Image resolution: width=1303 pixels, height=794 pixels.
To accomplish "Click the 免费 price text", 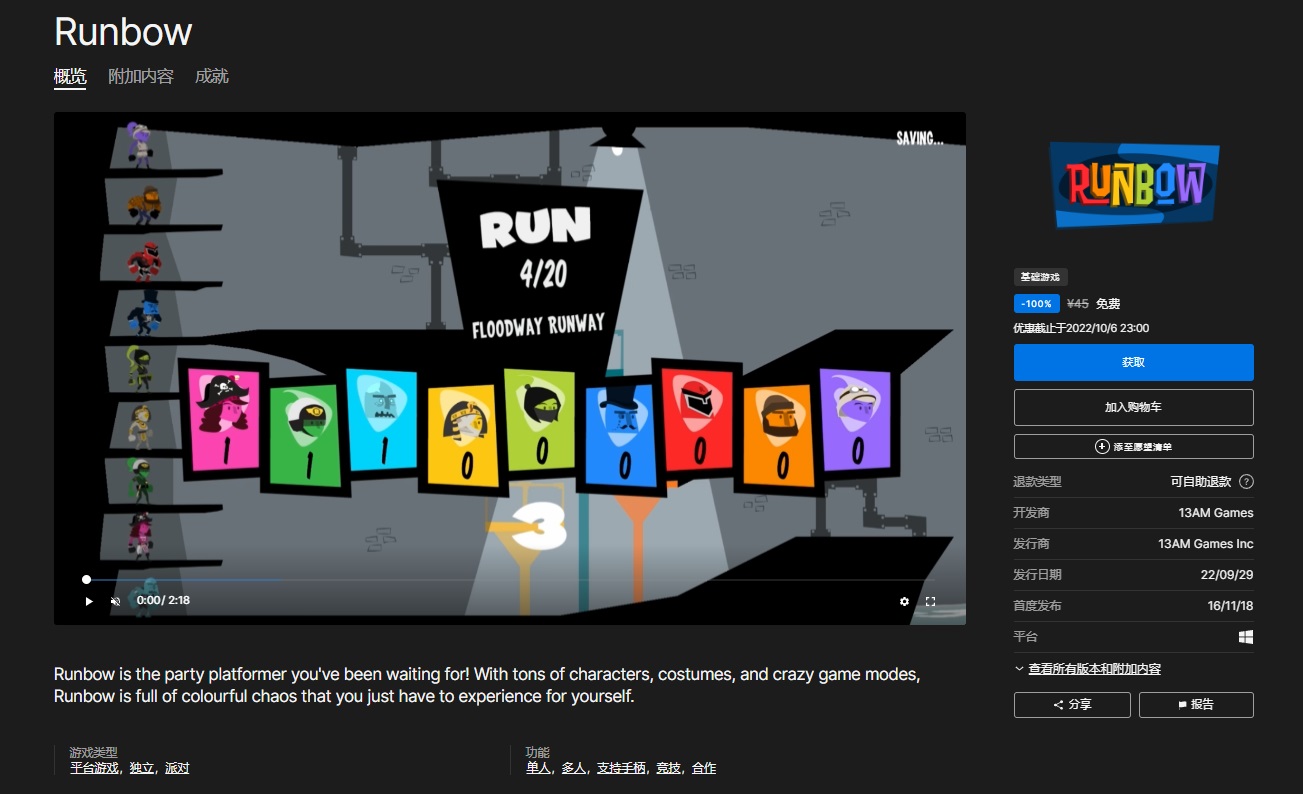I will [1108, 303].
